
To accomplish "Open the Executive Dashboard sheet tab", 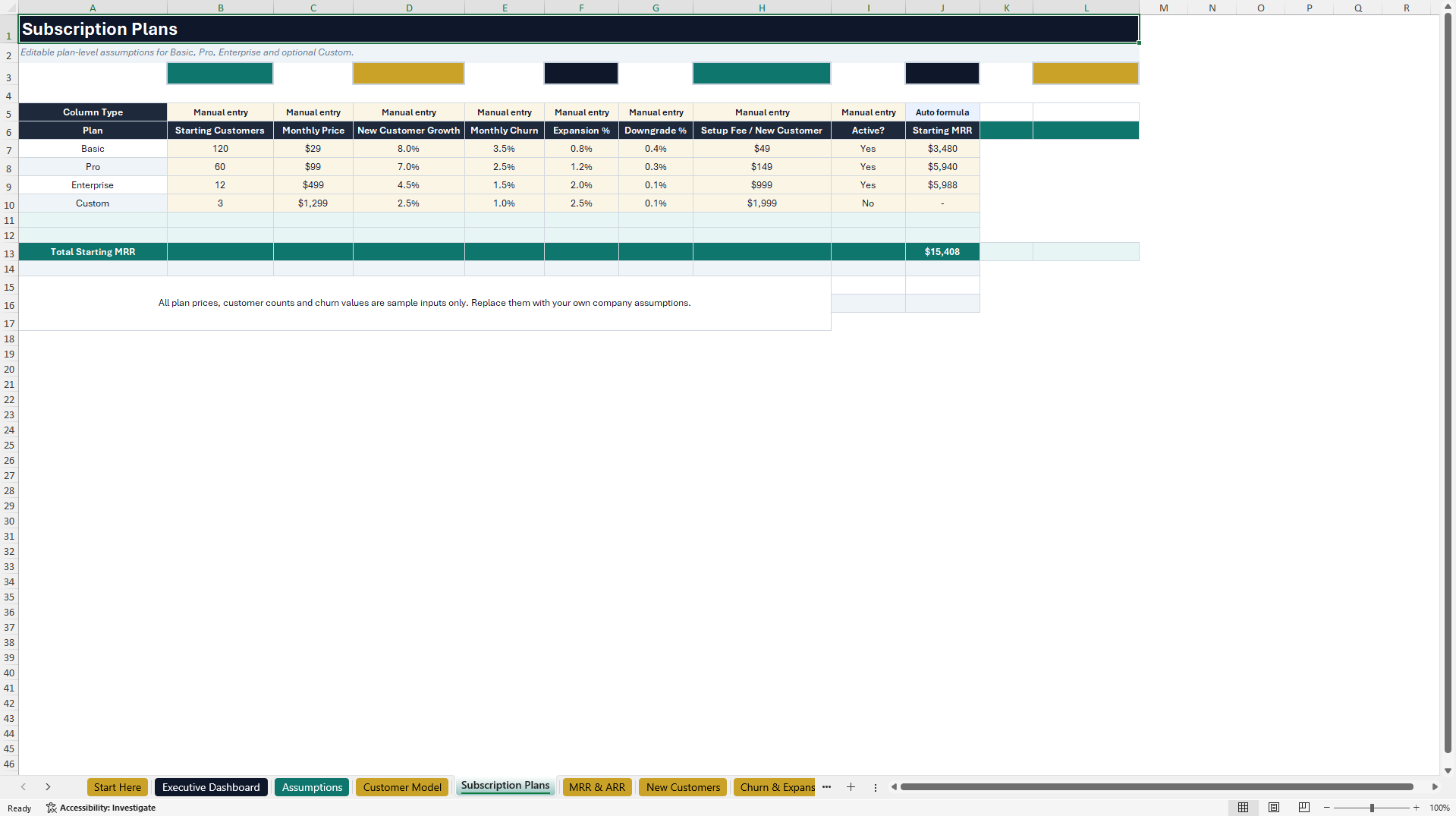I will click(211, 787).
